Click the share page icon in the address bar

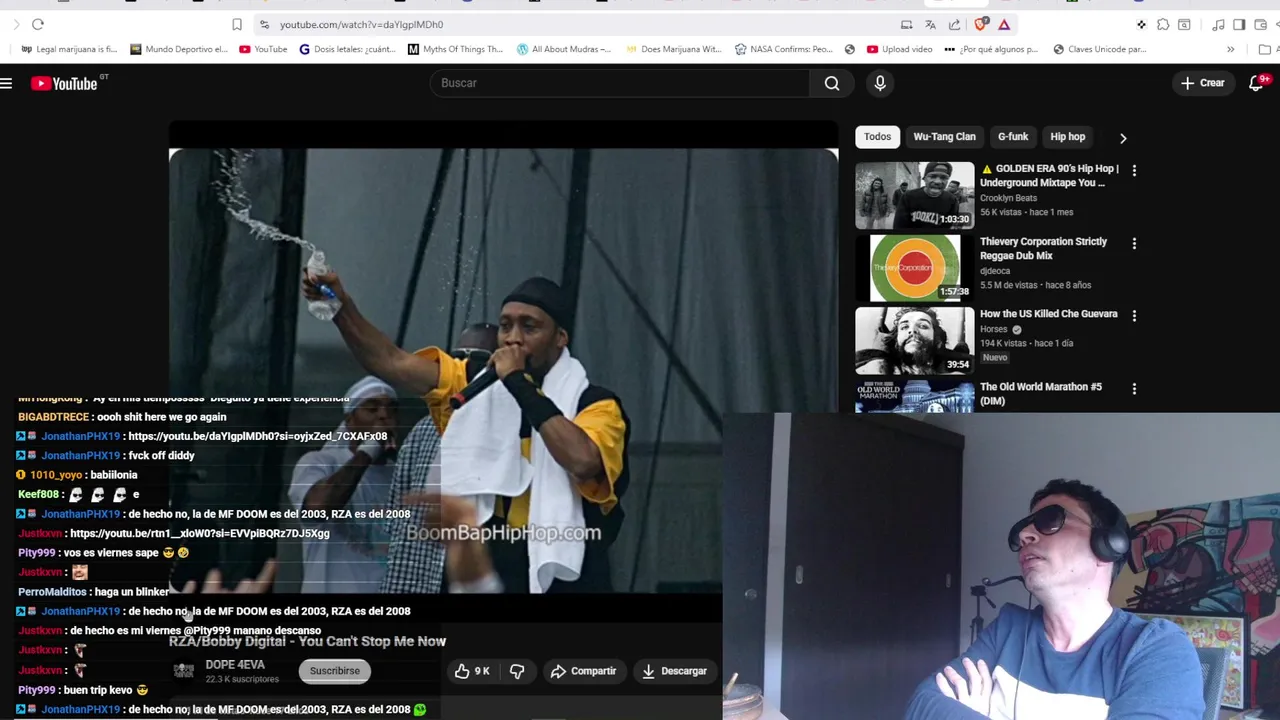click(954, 24)
